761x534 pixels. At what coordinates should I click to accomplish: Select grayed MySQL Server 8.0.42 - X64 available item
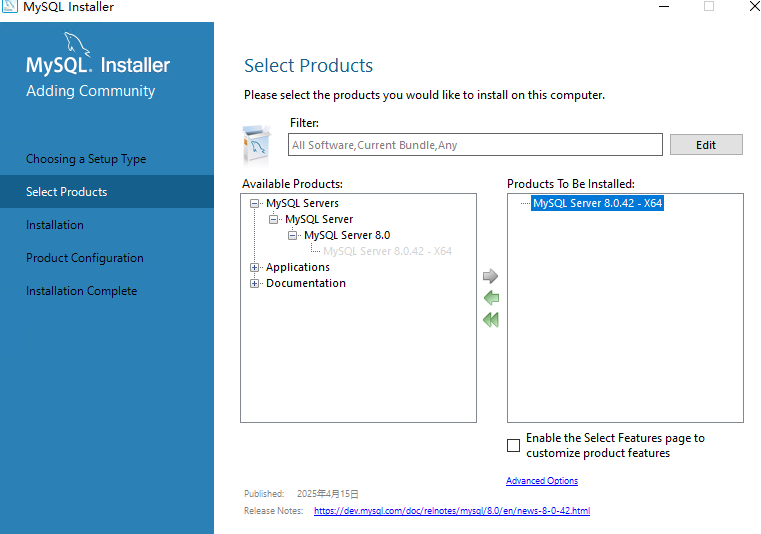(387, 251)
